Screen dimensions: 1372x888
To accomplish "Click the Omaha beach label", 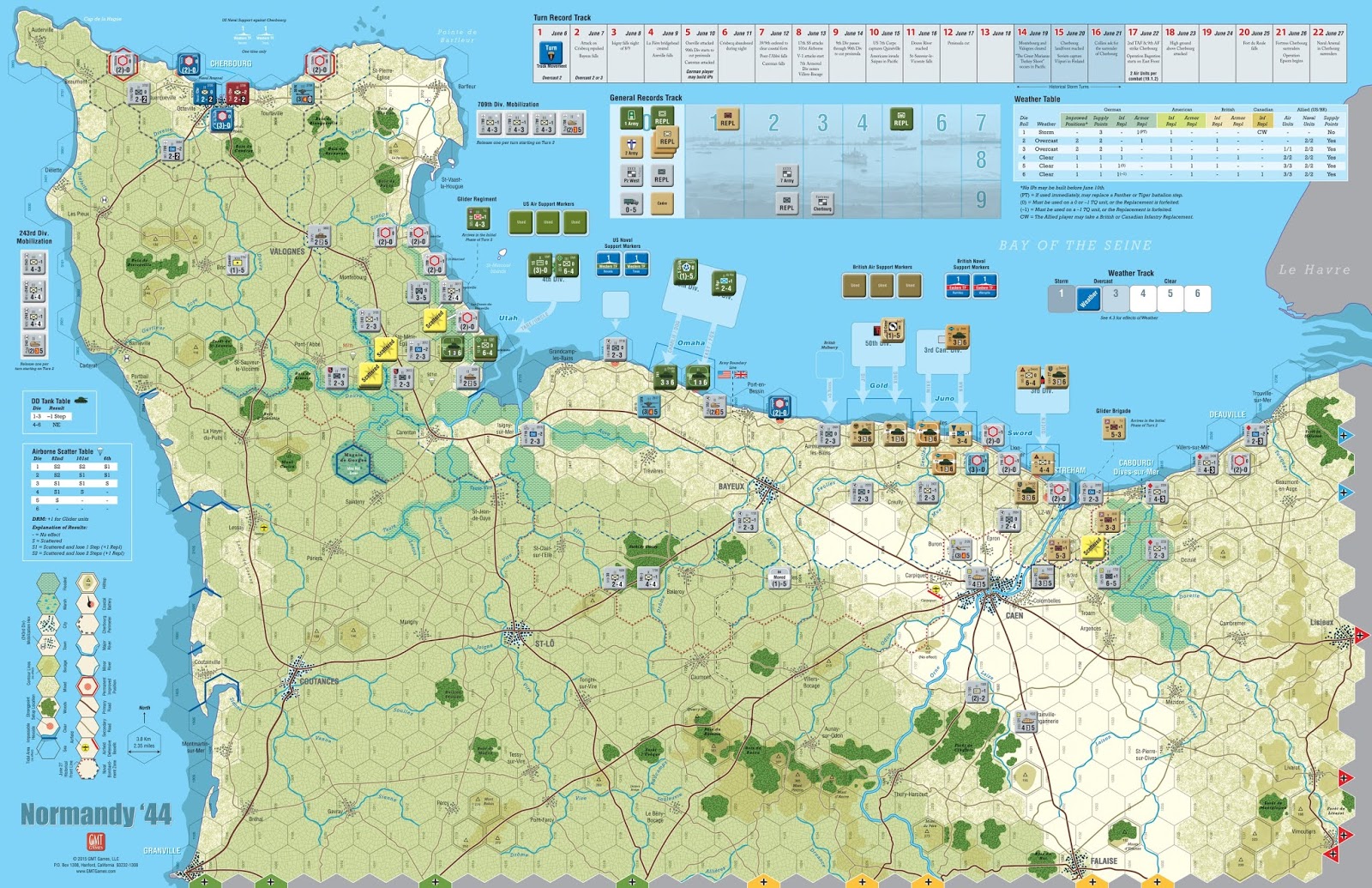I will point(691,342).
